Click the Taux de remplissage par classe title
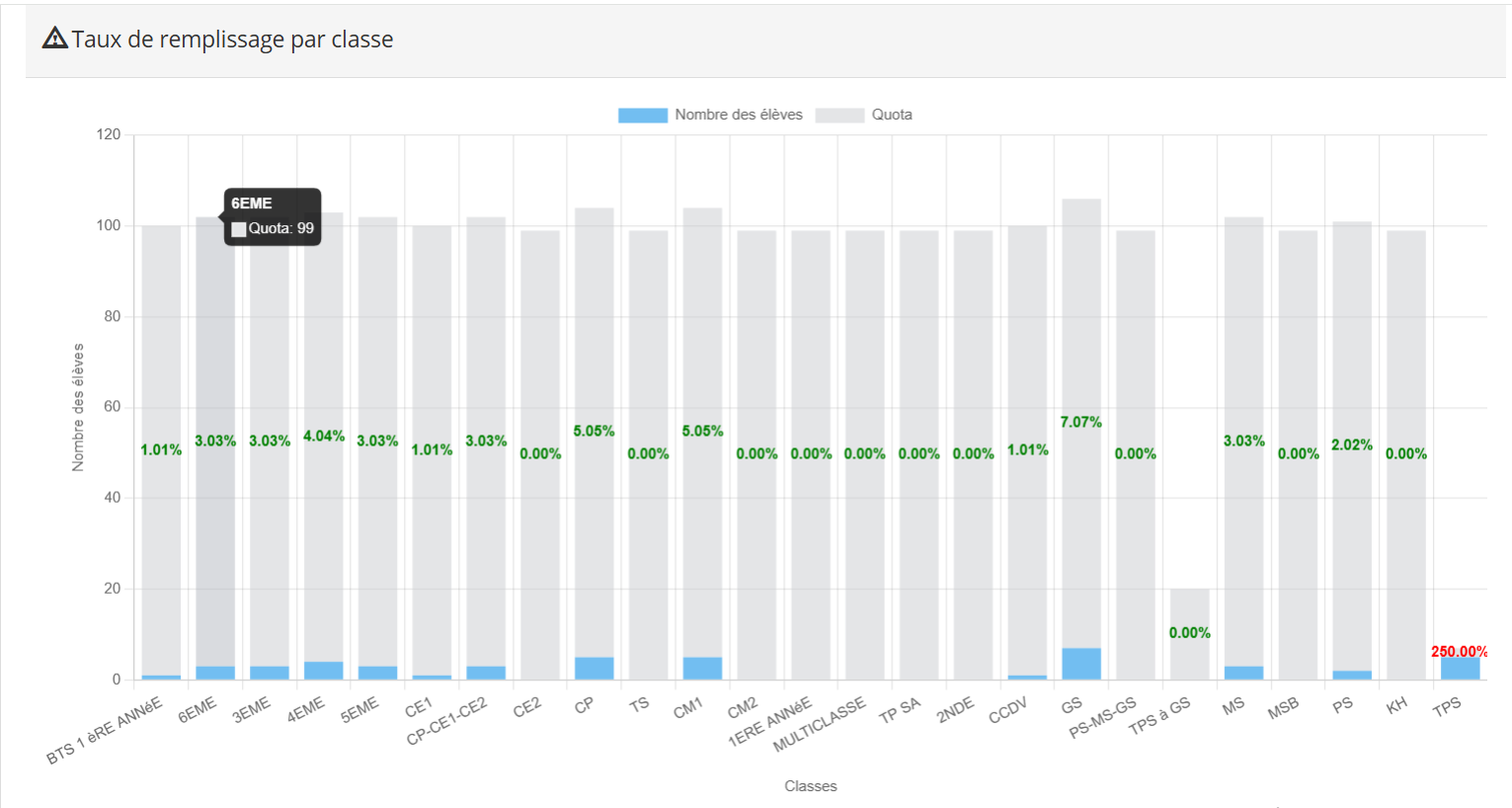Viewport: 1512px width, 808px height. [x=232, y=40]
